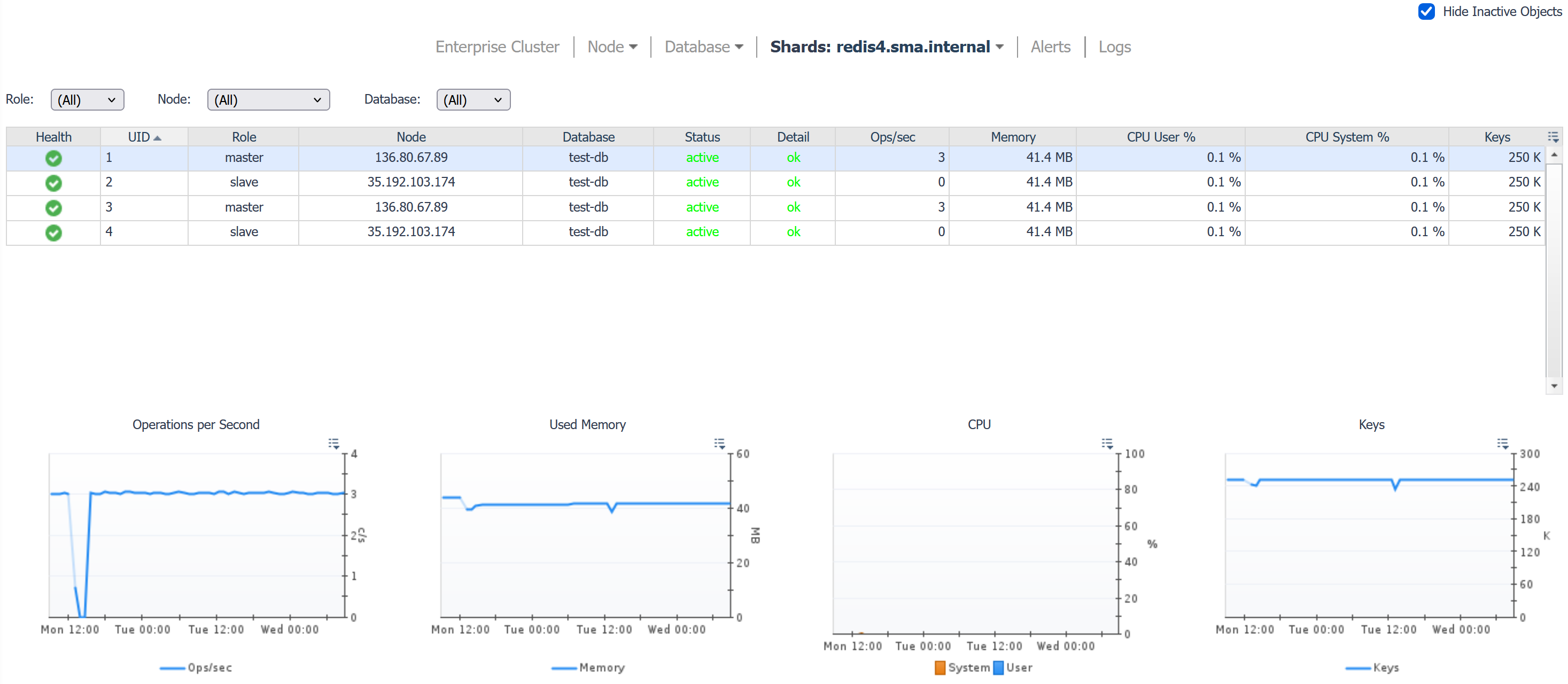Toggle the User series in CPU legend
This screenshot has width=1568, height=684.
point(1013,667)
